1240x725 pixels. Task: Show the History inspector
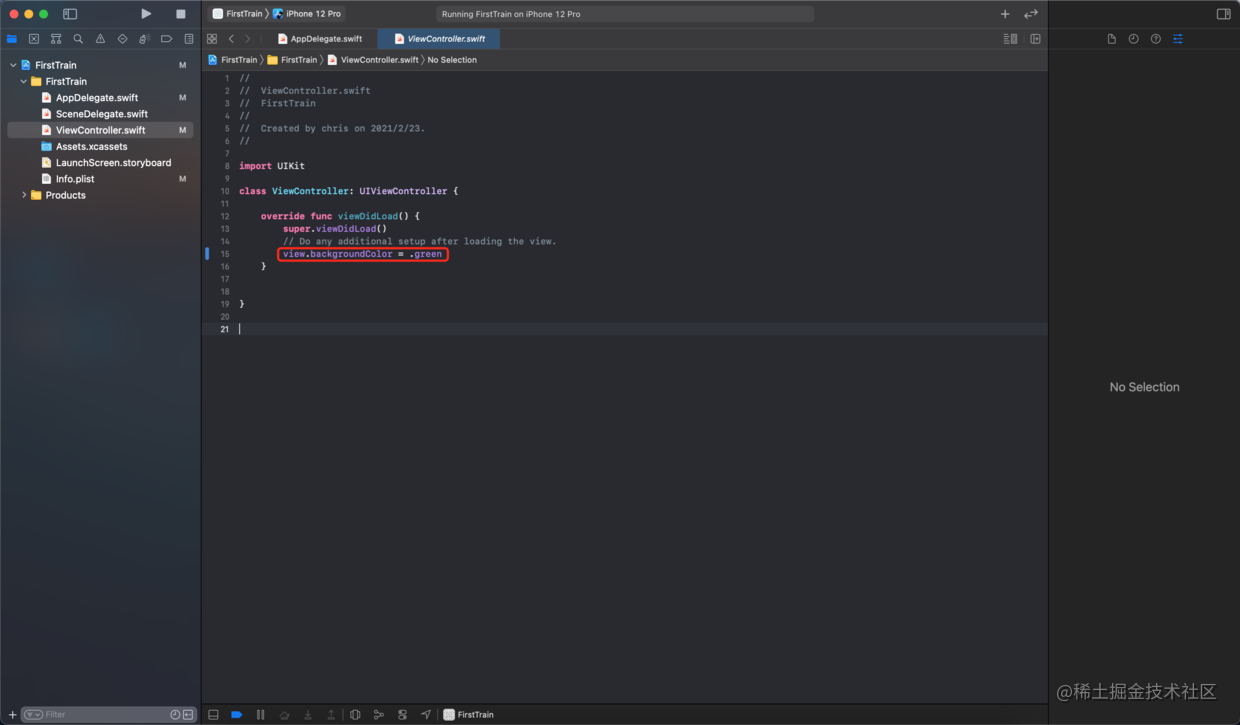(1133, 39)
